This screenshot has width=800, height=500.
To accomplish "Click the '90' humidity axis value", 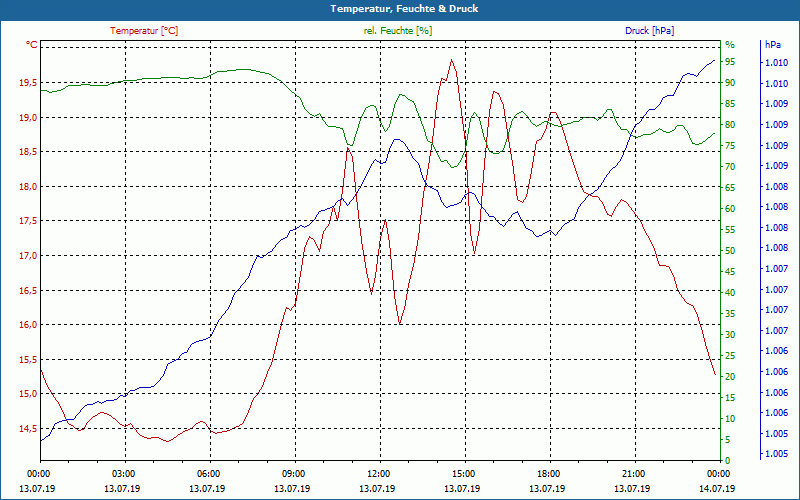I will point(730,83).
